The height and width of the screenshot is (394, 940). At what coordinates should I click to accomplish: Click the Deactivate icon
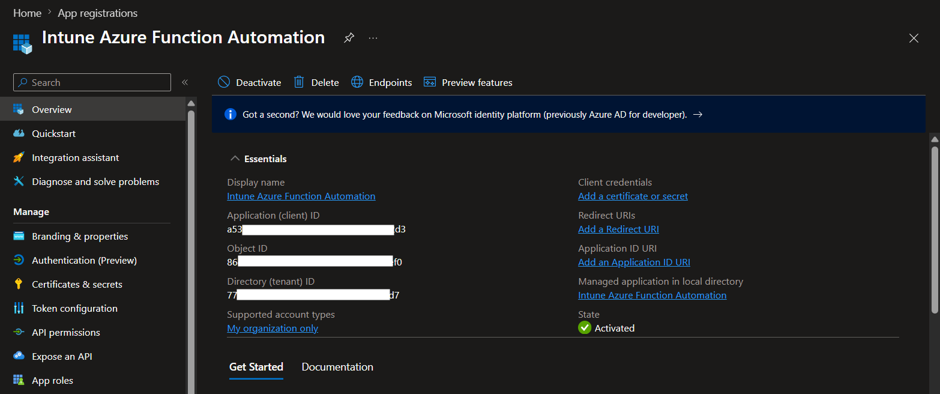tap(224, 82)
